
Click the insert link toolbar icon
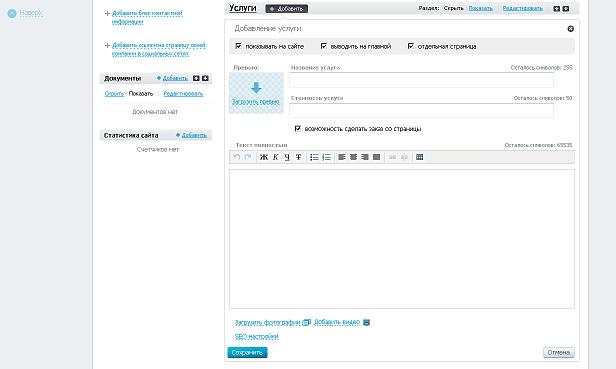(x=392, y=157)
